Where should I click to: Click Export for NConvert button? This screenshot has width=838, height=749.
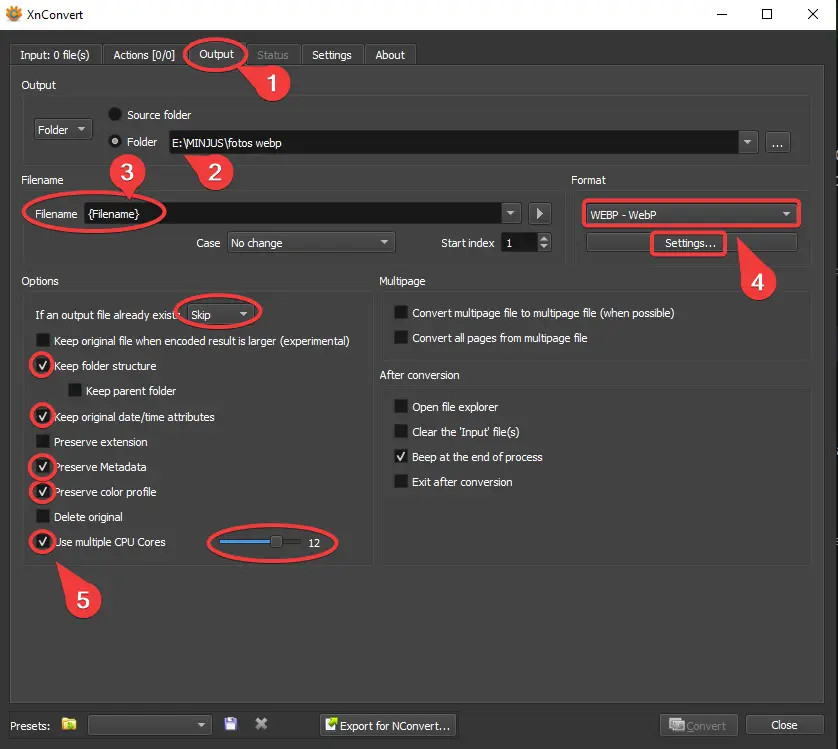click(x=388, y=725)
